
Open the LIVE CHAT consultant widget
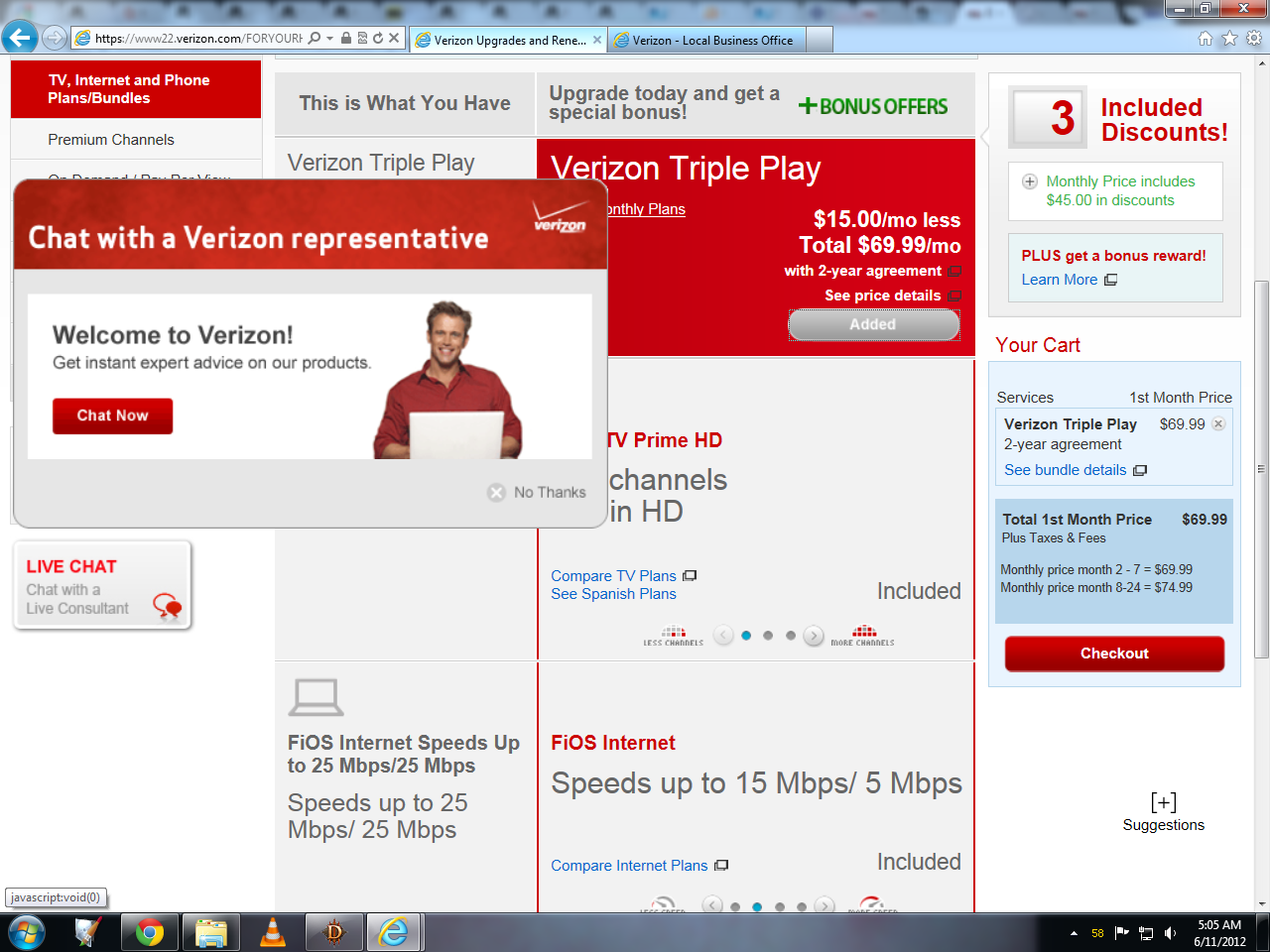(x=102, y=586)
